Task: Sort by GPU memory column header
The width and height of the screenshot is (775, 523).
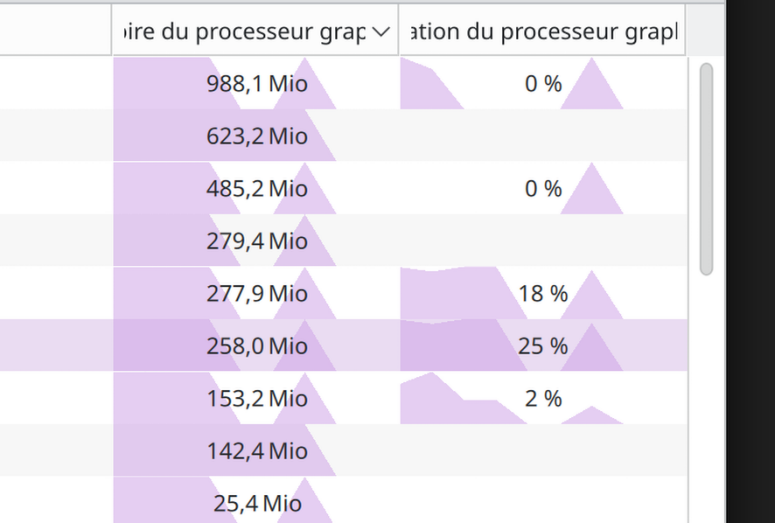Action: click(240, 32)
